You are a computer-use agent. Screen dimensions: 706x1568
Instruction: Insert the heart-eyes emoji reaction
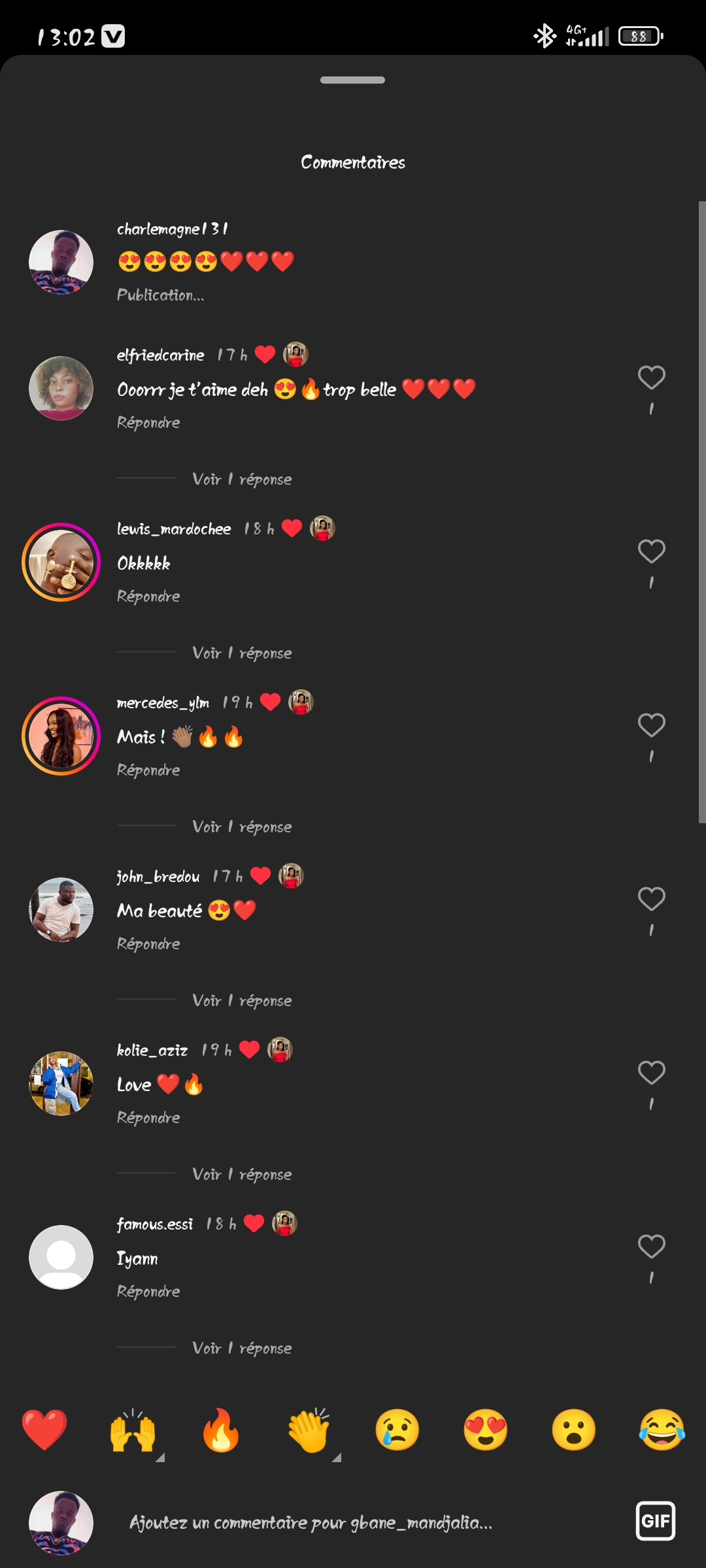pos(485,1429)
